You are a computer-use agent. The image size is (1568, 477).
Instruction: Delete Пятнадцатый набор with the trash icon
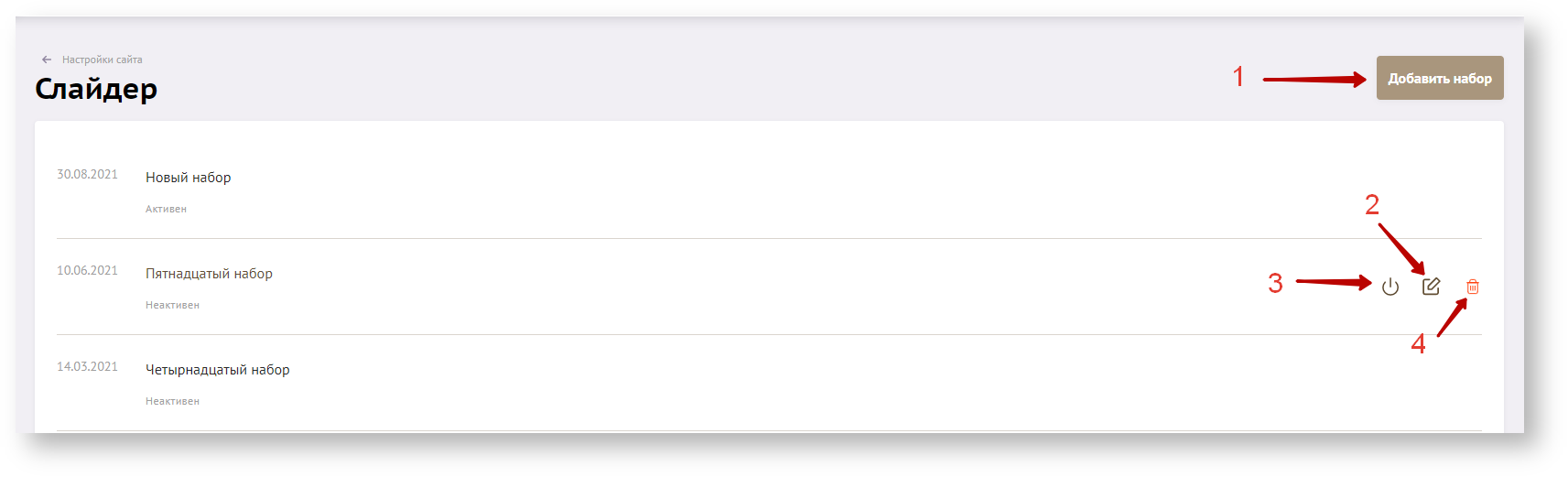(1472, 287)
